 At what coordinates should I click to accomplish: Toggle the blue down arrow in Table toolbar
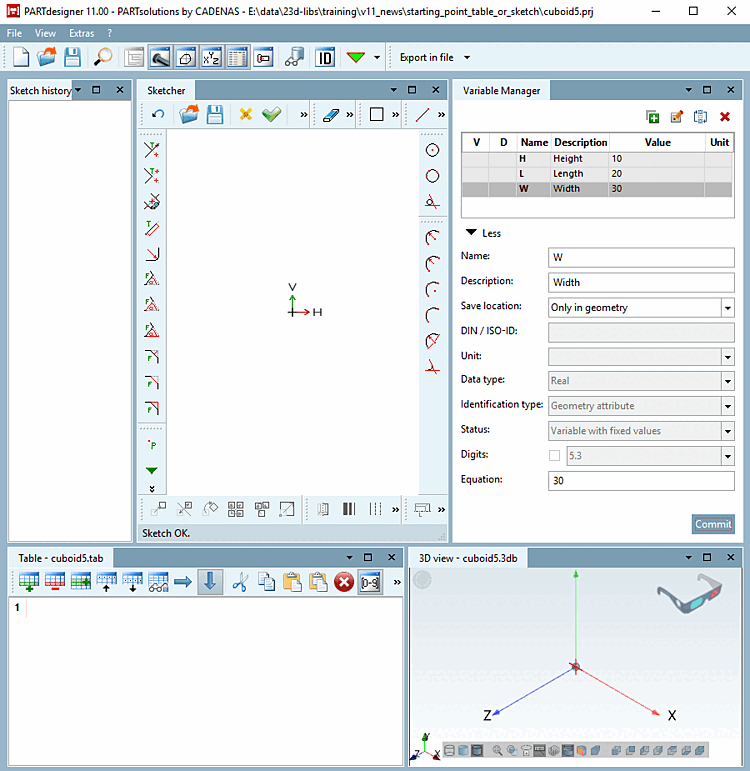pyautogui.click(x=210, y=582)
